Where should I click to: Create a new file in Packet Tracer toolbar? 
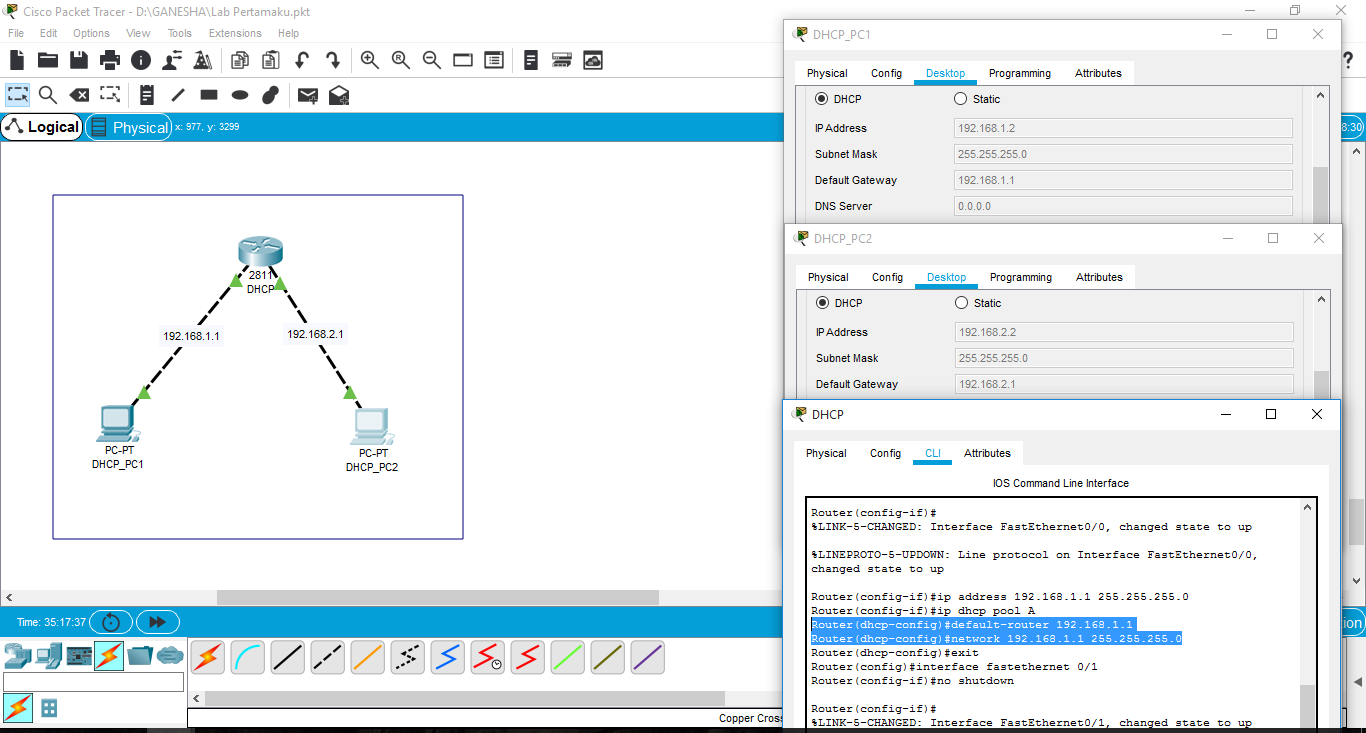pyautogui.click(x=17, y=60)
